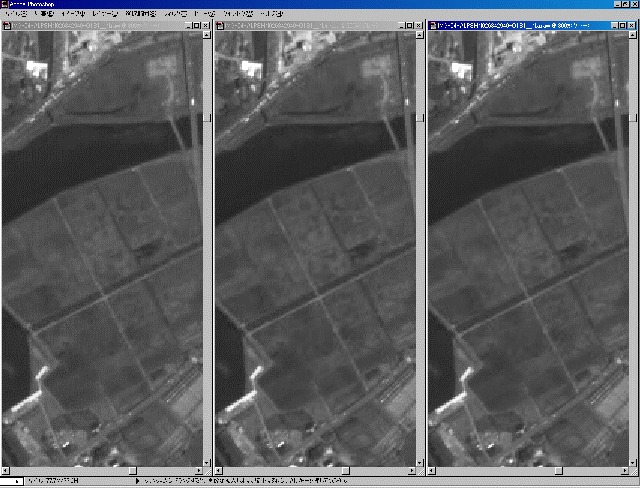Open the Image menu, third in menu bar
Screen dimensions: 640x488
coord(73,14)
